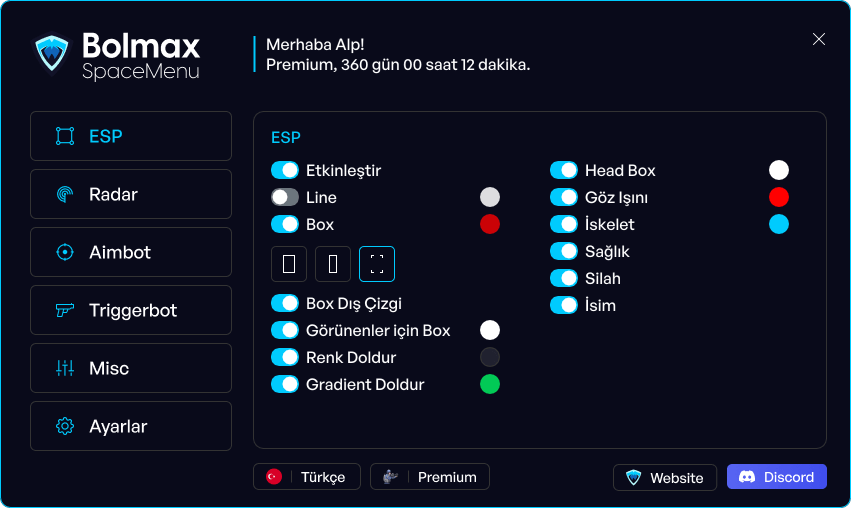Toggle the İsim switch
The width and height of the screenshot is (851, 508).
tap(564, 305)
